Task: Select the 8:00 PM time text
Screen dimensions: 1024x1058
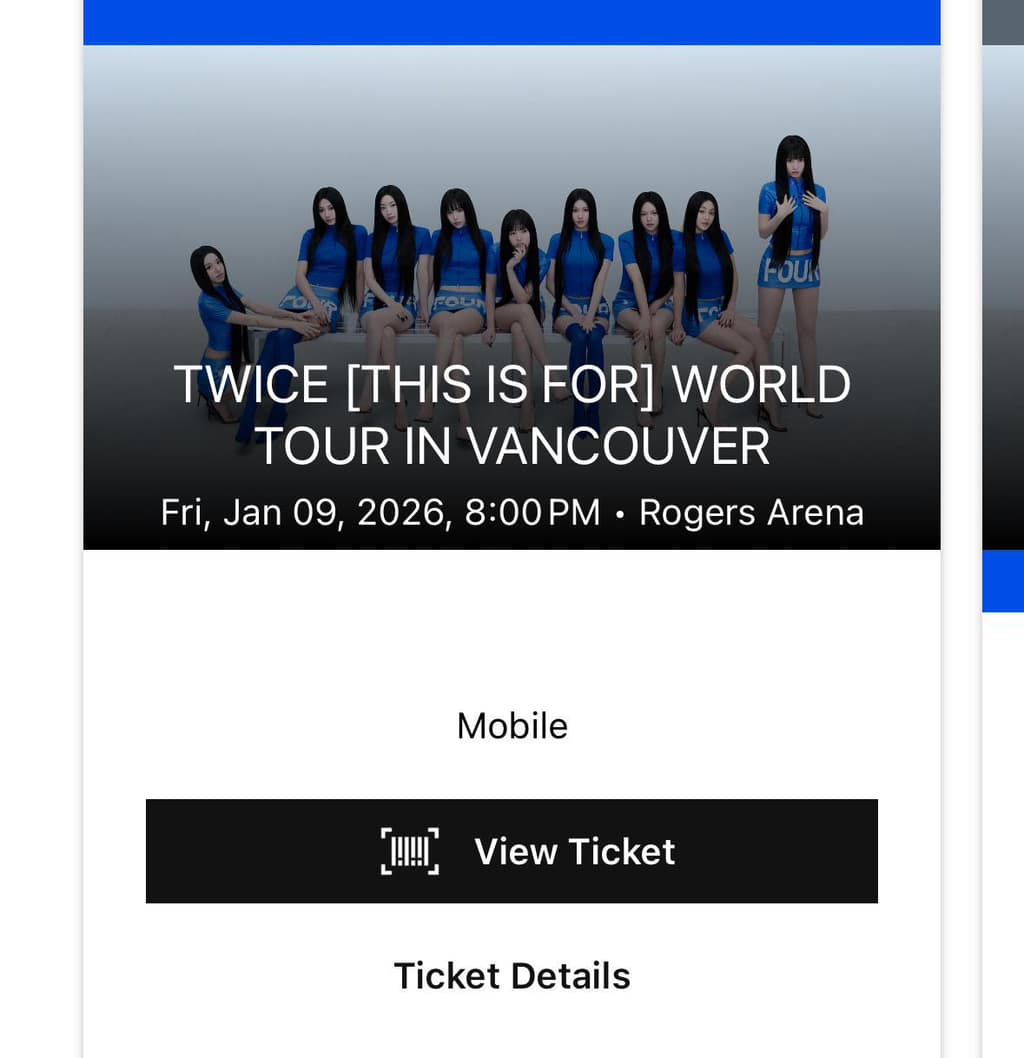Action: [x=532, y=512]
